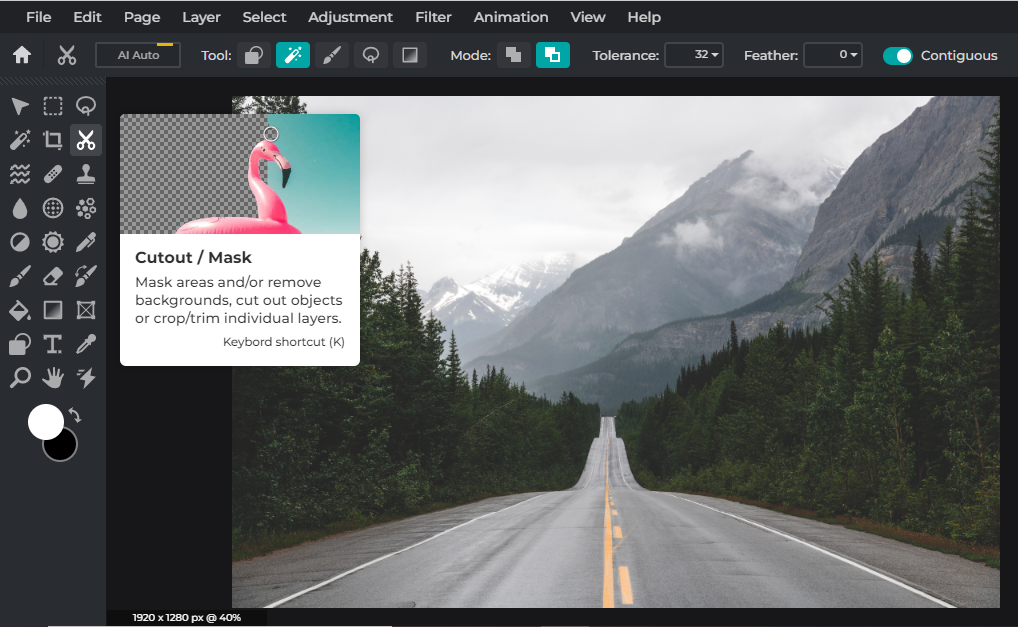
Task: Select the Zoom magnifier tool
Action: point(20,378)
